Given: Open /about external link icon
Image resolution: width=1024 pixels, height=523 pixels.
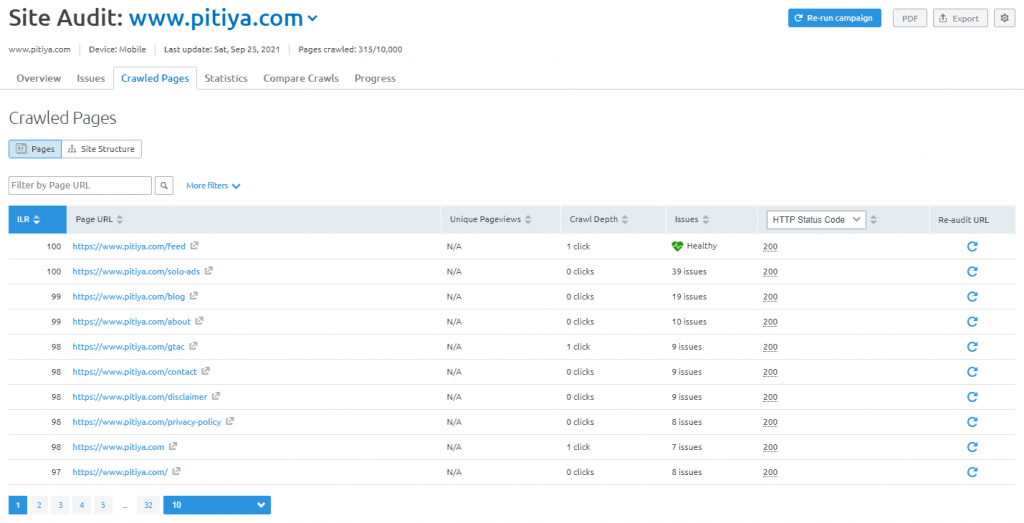Looking at the screenshot, I should (199, 321).
